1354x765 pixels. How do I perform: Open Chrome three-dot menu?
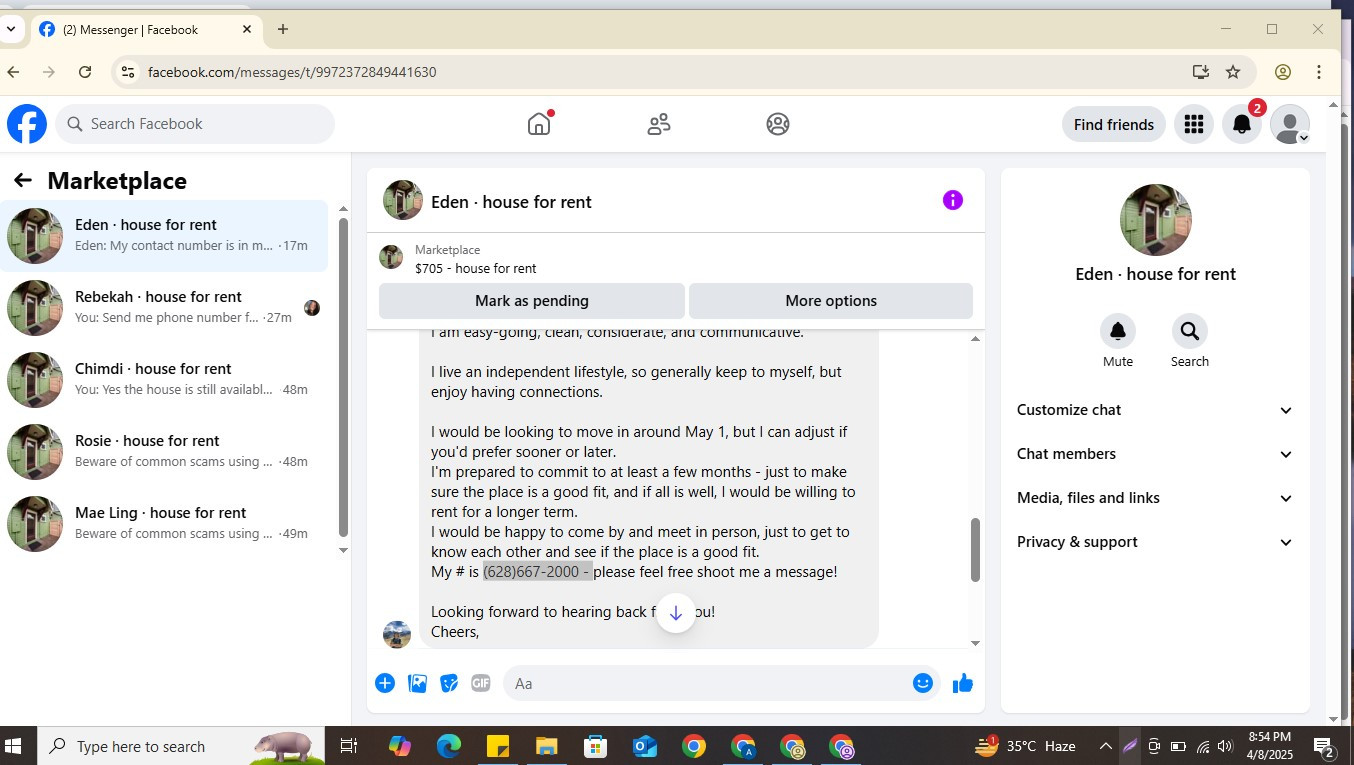click(x=1319, y=72)
